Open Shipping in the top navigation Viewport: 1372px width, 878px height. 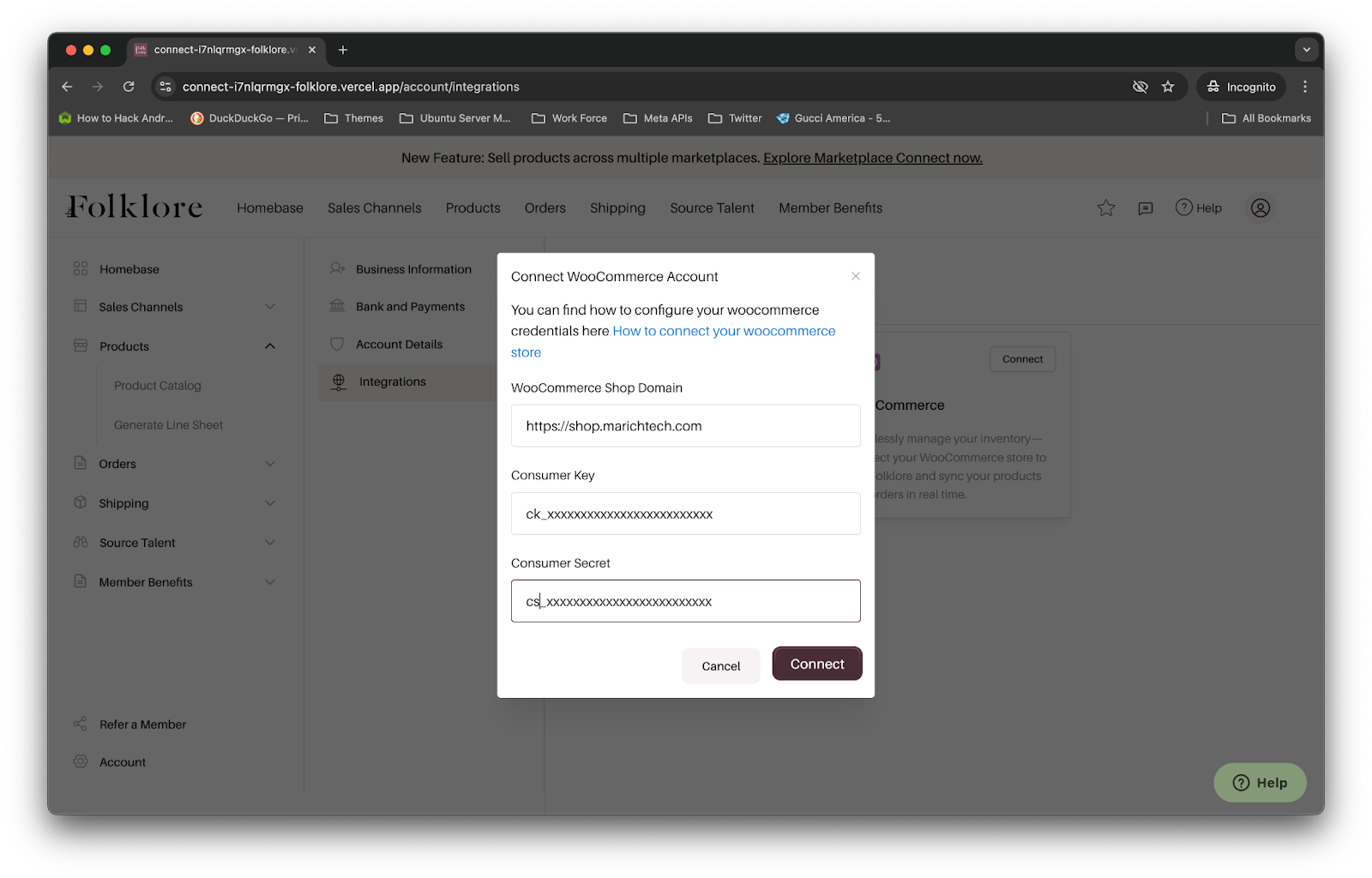[617, 207]
